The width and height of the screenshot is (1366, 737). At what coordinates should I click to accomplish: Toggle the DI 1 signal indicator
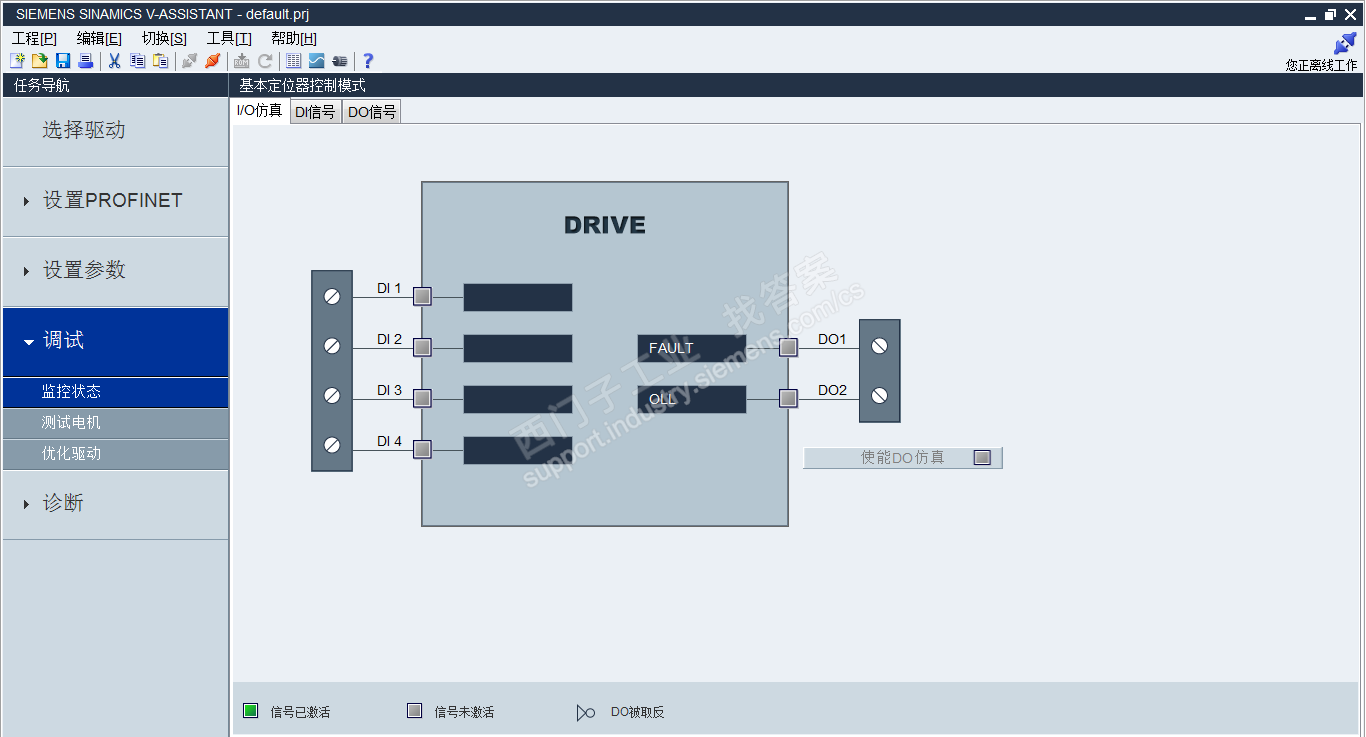(x=422, y=296)
